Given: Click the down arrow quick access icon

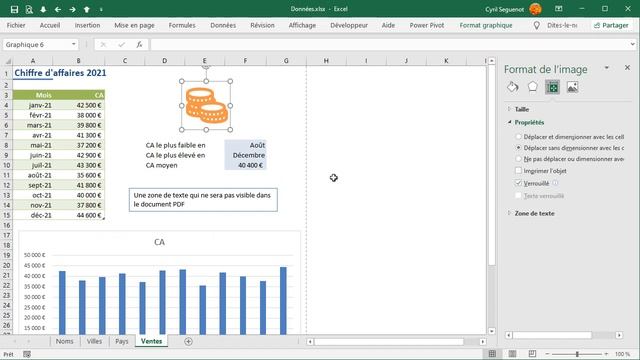Looking at the screenshot, I should [43, 9].
